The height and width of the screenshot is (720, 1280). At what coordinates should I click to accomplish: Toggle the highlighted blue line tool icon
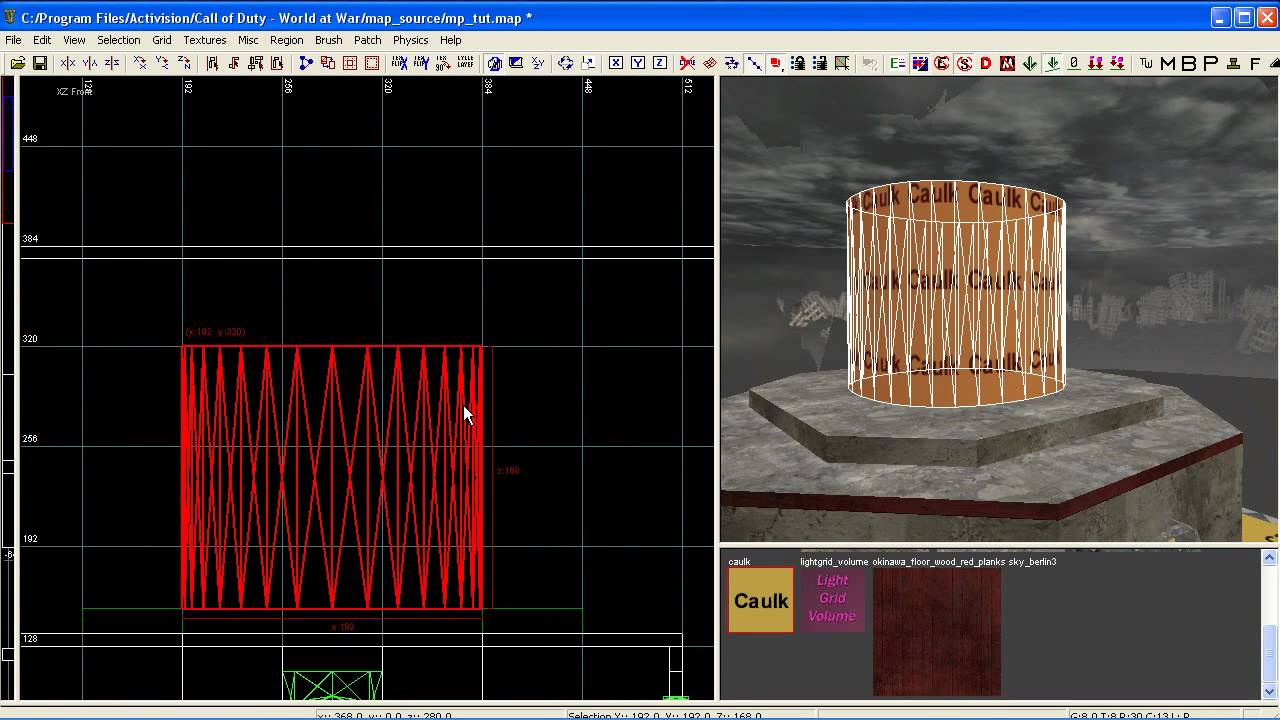(x=754, y=63)
